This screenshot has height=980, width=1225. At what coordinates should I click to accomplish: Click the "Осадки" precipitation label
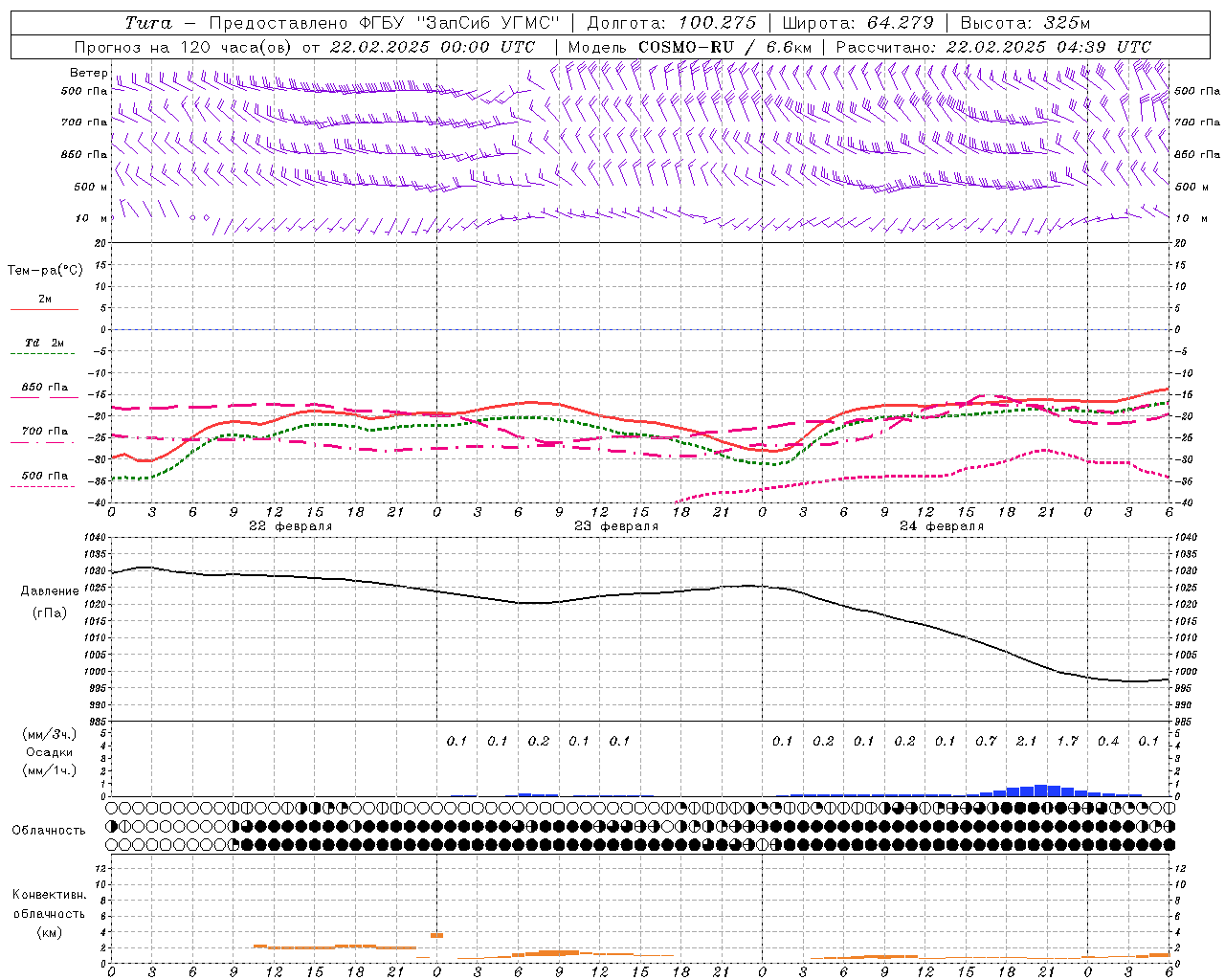pos(49,752)
